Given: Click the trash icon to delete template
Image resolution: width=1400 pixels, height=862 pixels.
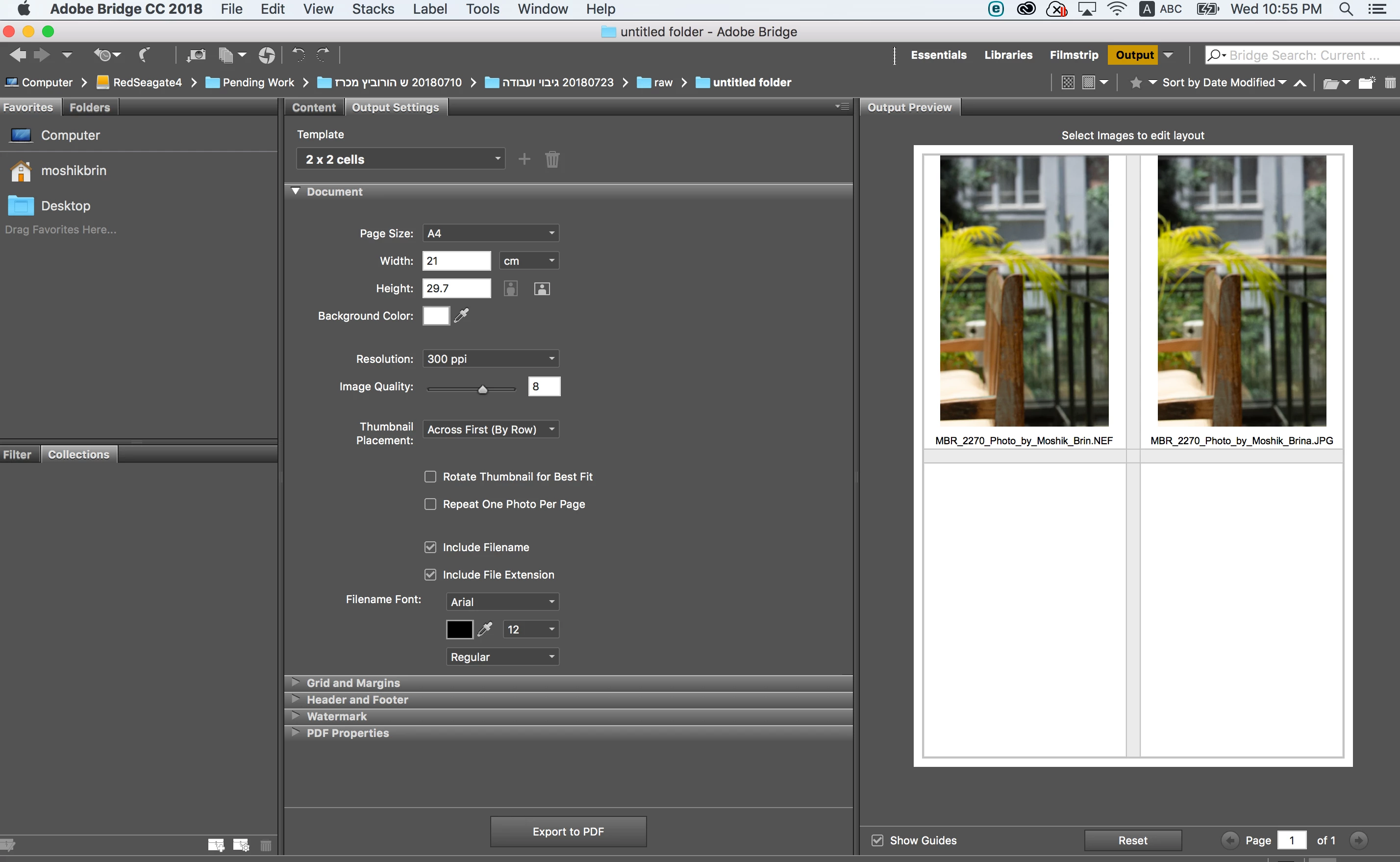Looking at the screenshot, I should (x=551, y=159).
